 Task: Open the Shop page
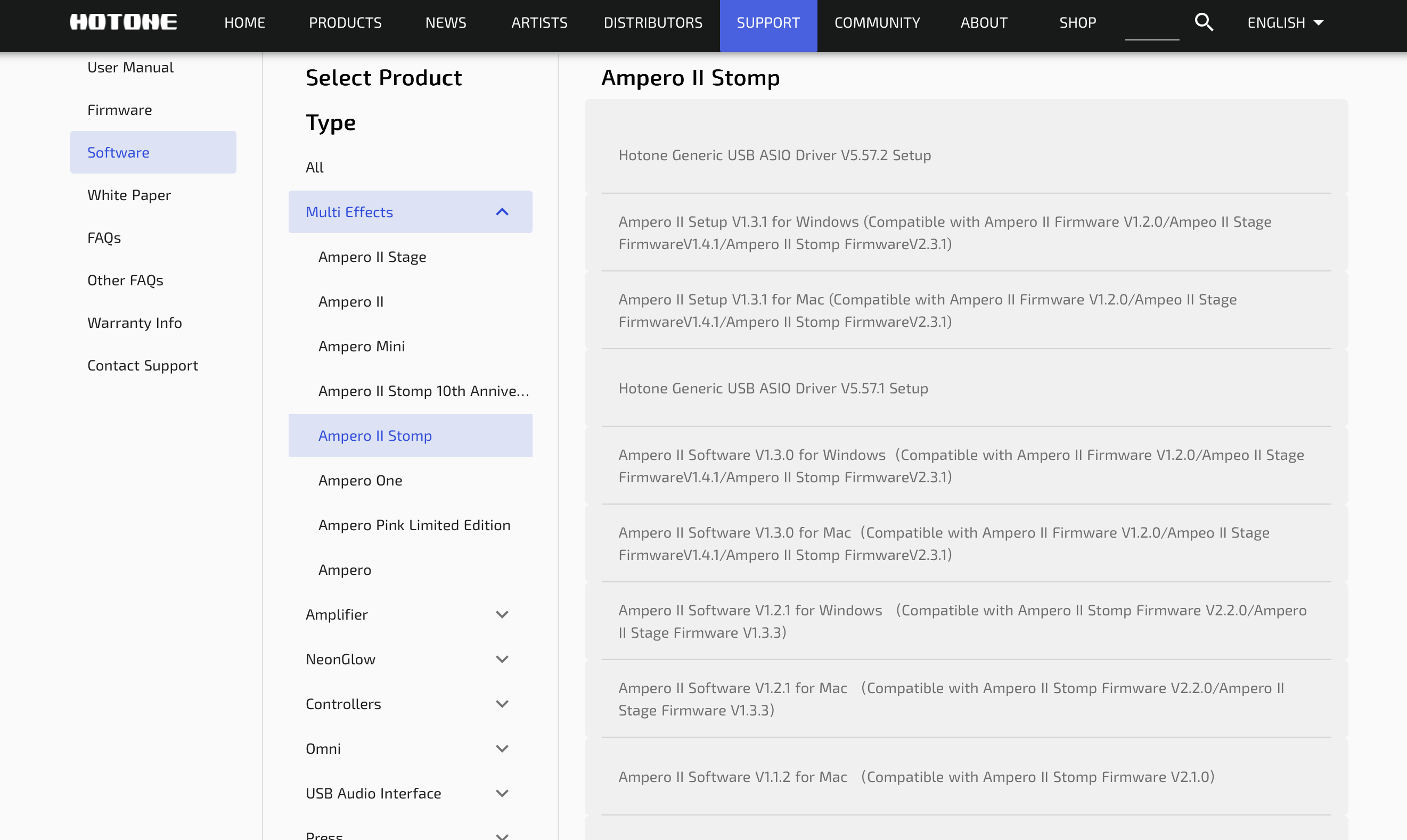point(1077,23)
